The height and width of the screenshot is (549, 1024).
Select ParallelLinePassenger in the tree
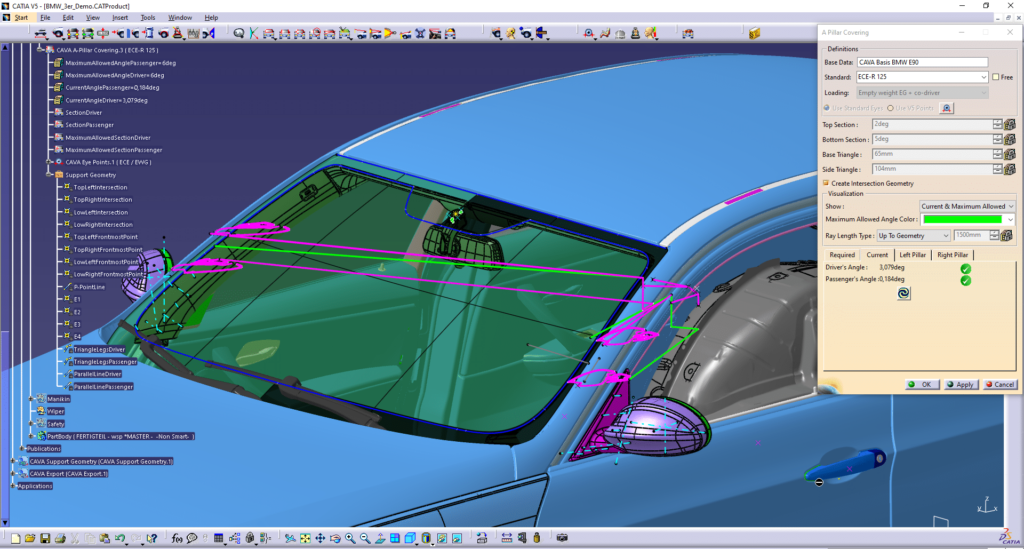[103, 387]
